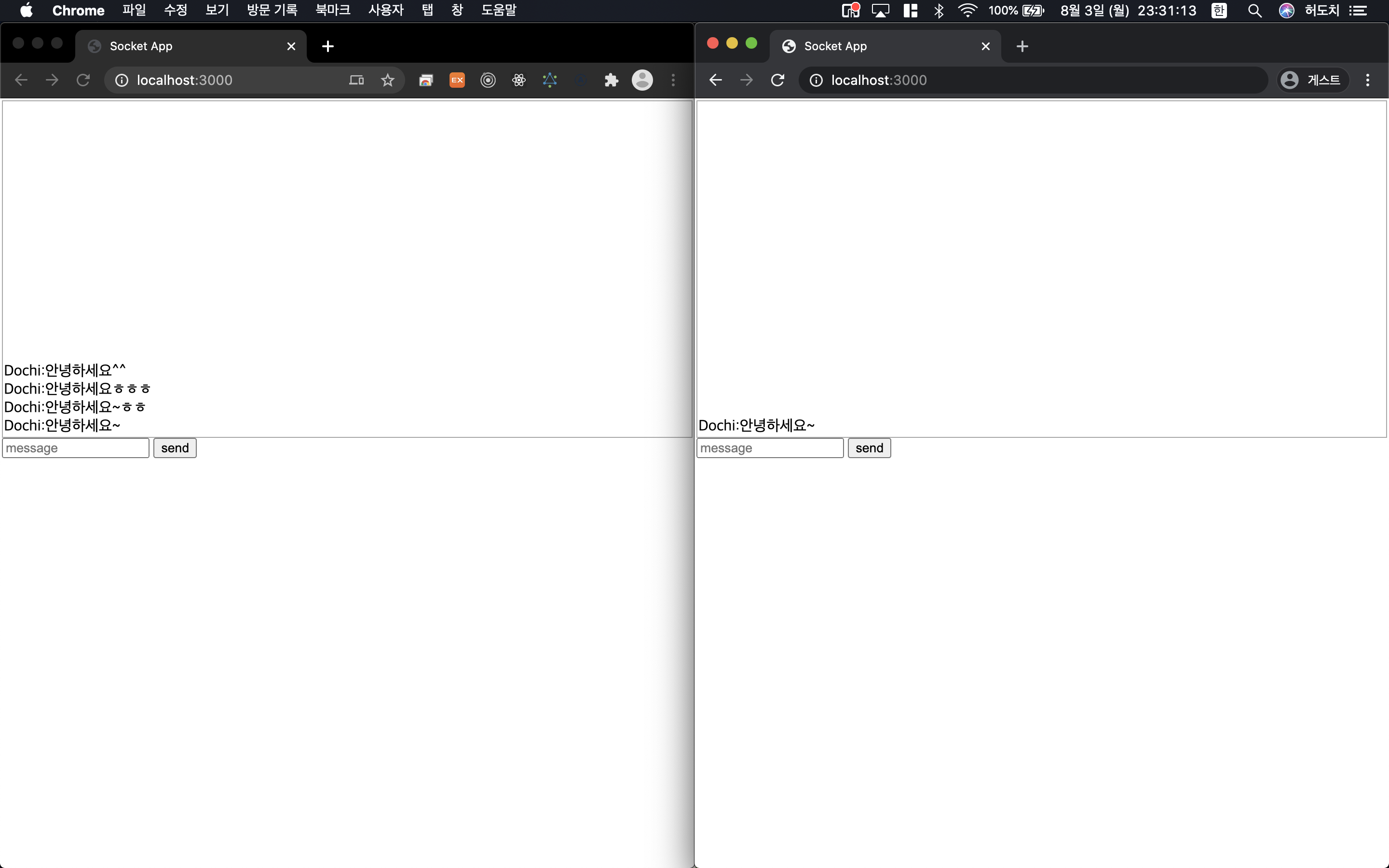
Task: Toggle the Korean input source indicator
Action: [x=1219, y=10]
